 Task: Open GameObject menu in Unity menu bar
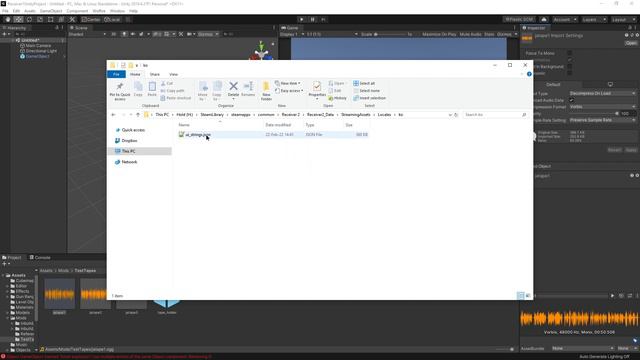(51, 11)
